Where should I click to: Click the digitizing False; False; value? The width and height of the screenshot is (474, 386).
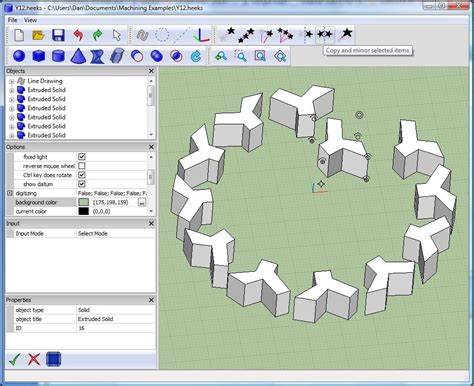click(112, 193)
